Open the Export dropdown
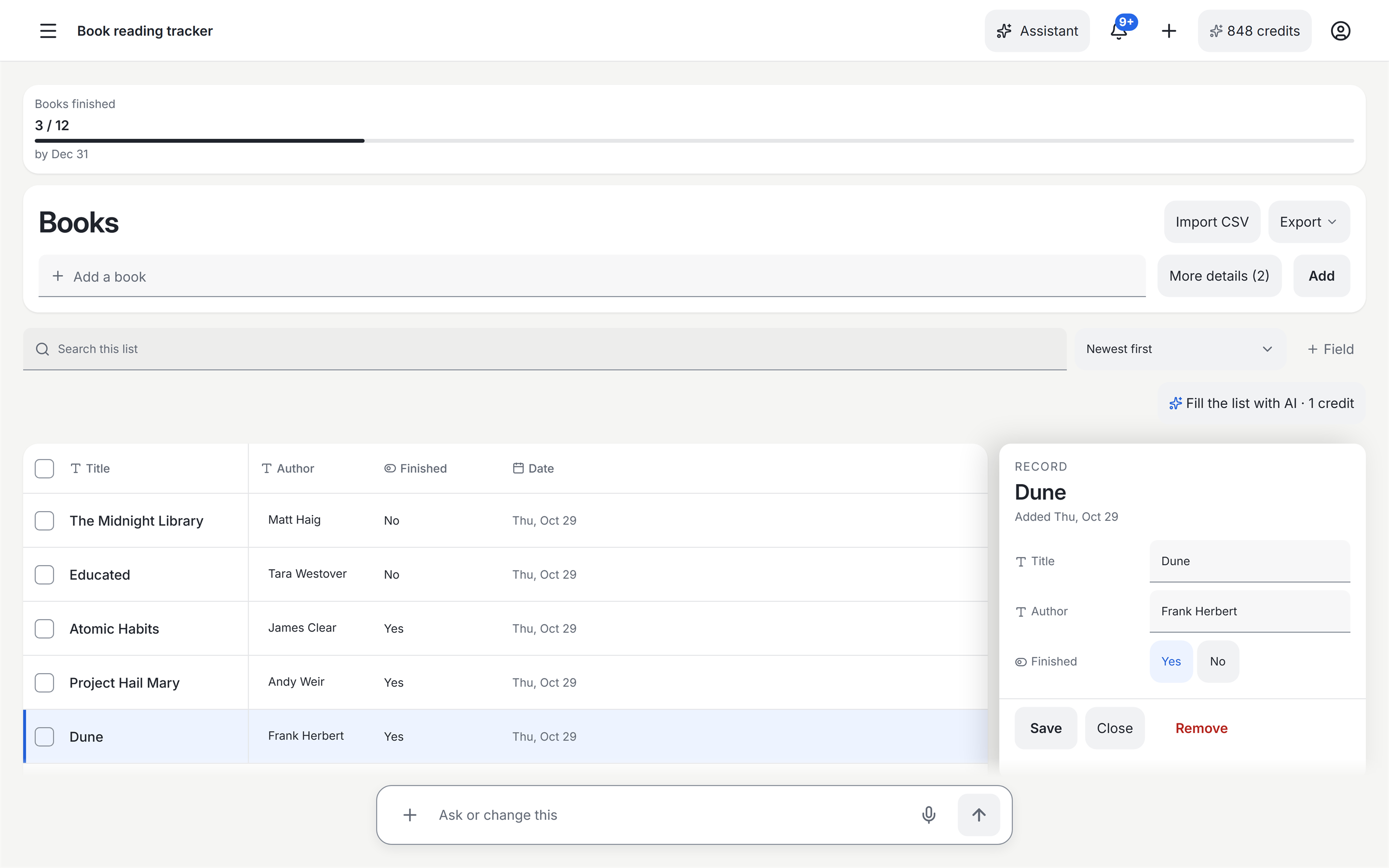 pyautogui.click(x=1308, y=222)
